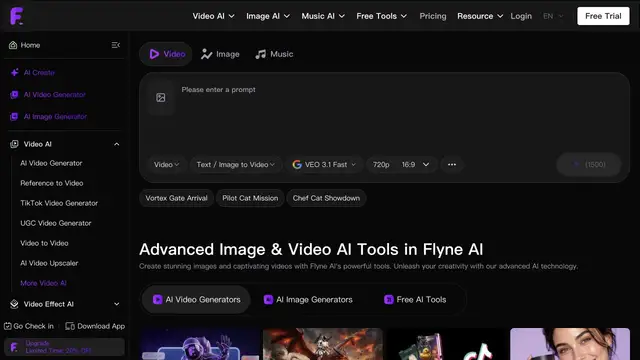Open AI Video Generator under Video AI
640x360 pixels.
pos(51,163)
